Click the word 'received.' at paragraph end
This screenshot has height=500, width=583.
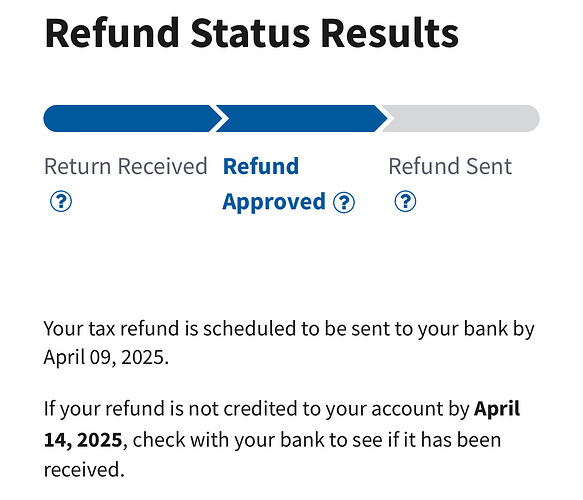pos(84,470)
